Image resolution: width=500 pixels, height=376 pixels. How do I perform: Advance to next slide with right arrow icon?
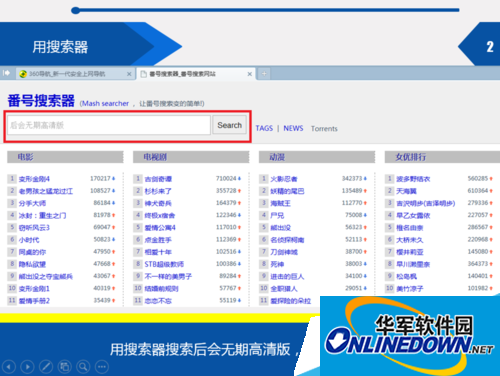(x=27, y=367)
